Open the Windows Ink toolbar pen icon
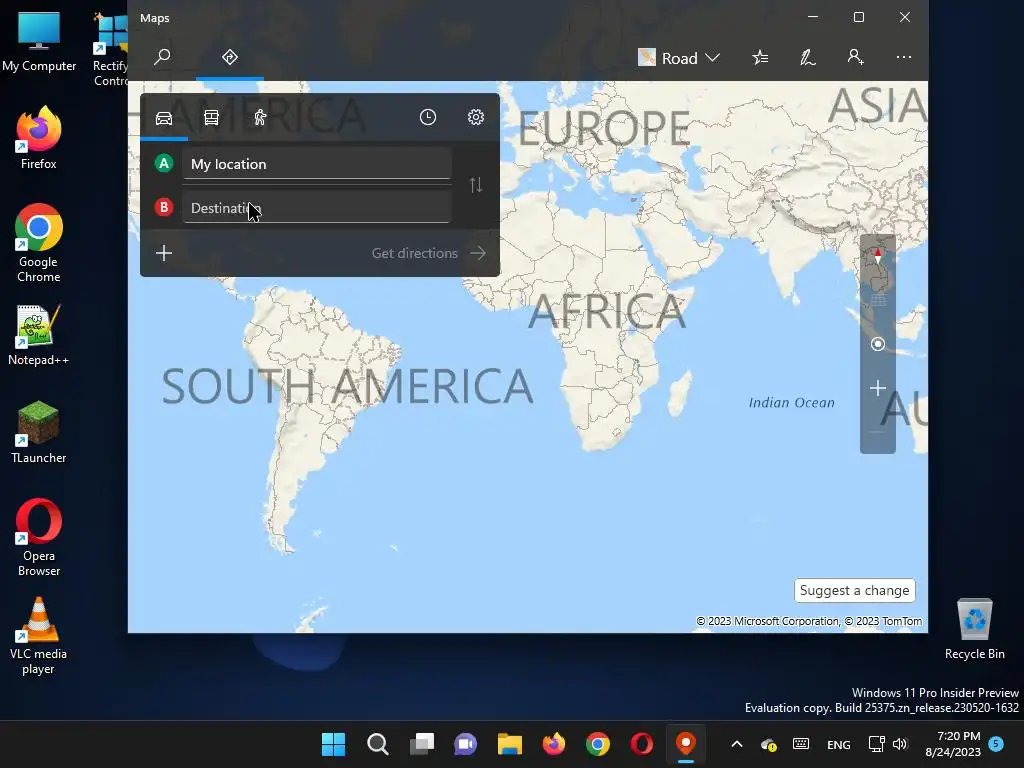Image resolution: width=1024 pixels, height=768 pixels. (808, 57)
